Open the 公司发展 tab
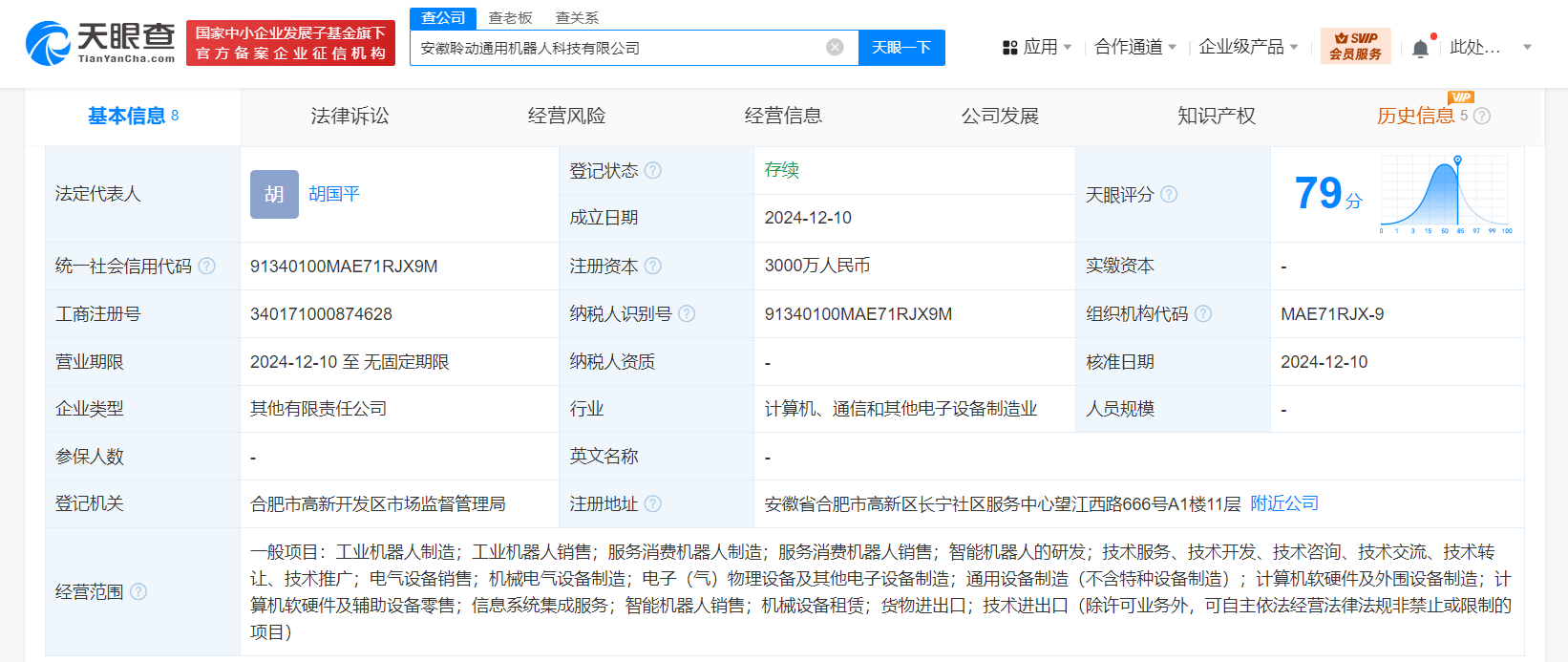The image size is (1568, 662). [1000, 117]
